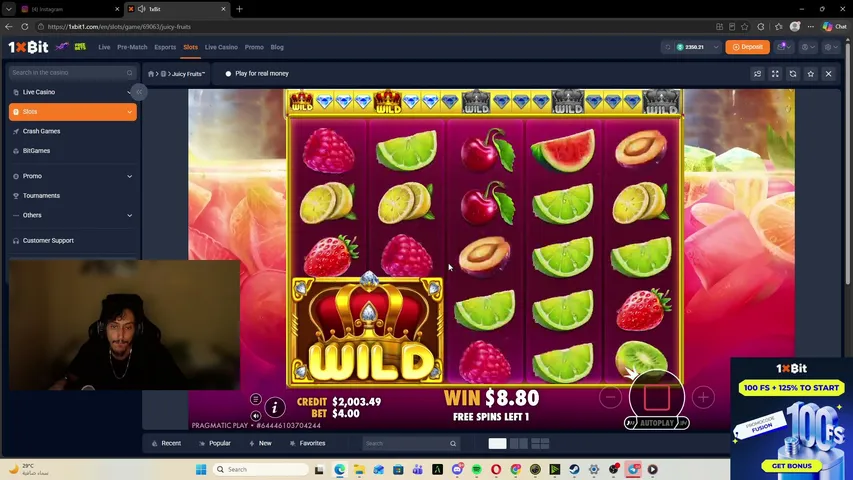The width and height of the screenshot is (853, 480).
Task: Open the slot game hamburger menu
Action: click(256, 399)
